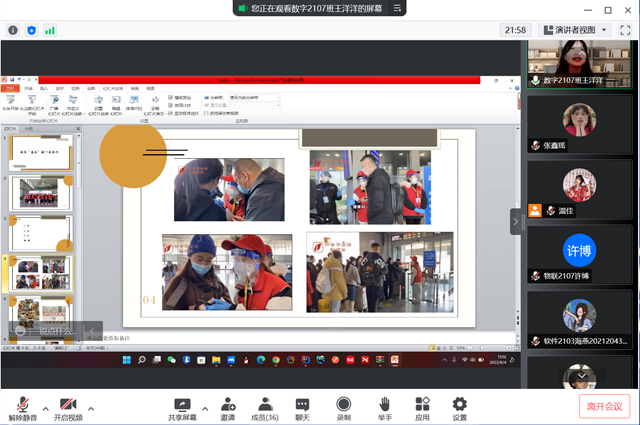Click 数字2107班王洋洋 presenter video tile

tap(579, 63)
